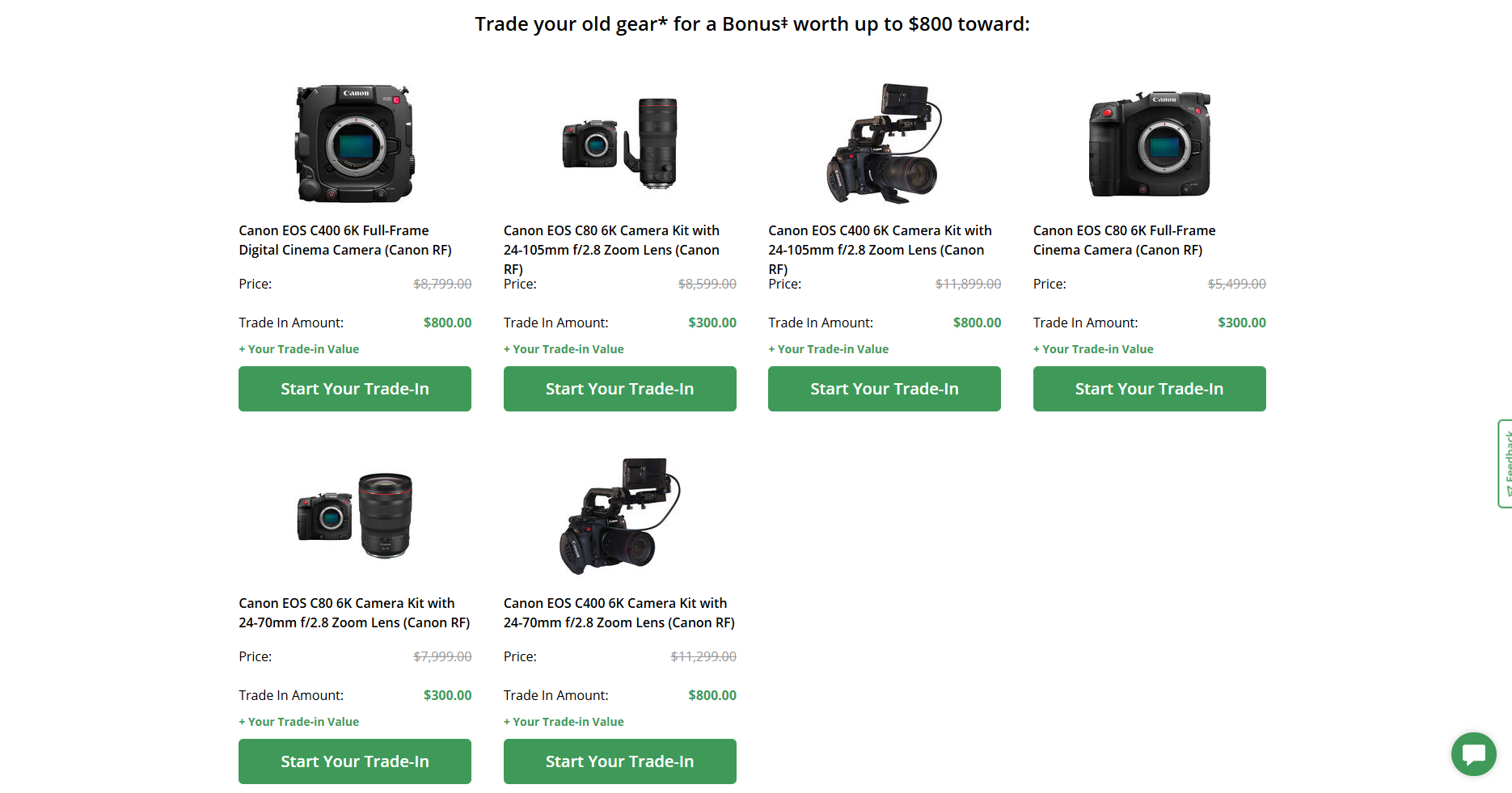Viewport: 1512px width, 793px height.
Task: Open Your Trade-in Value under the C400 24-70mm kit
Action: [564, 721]
